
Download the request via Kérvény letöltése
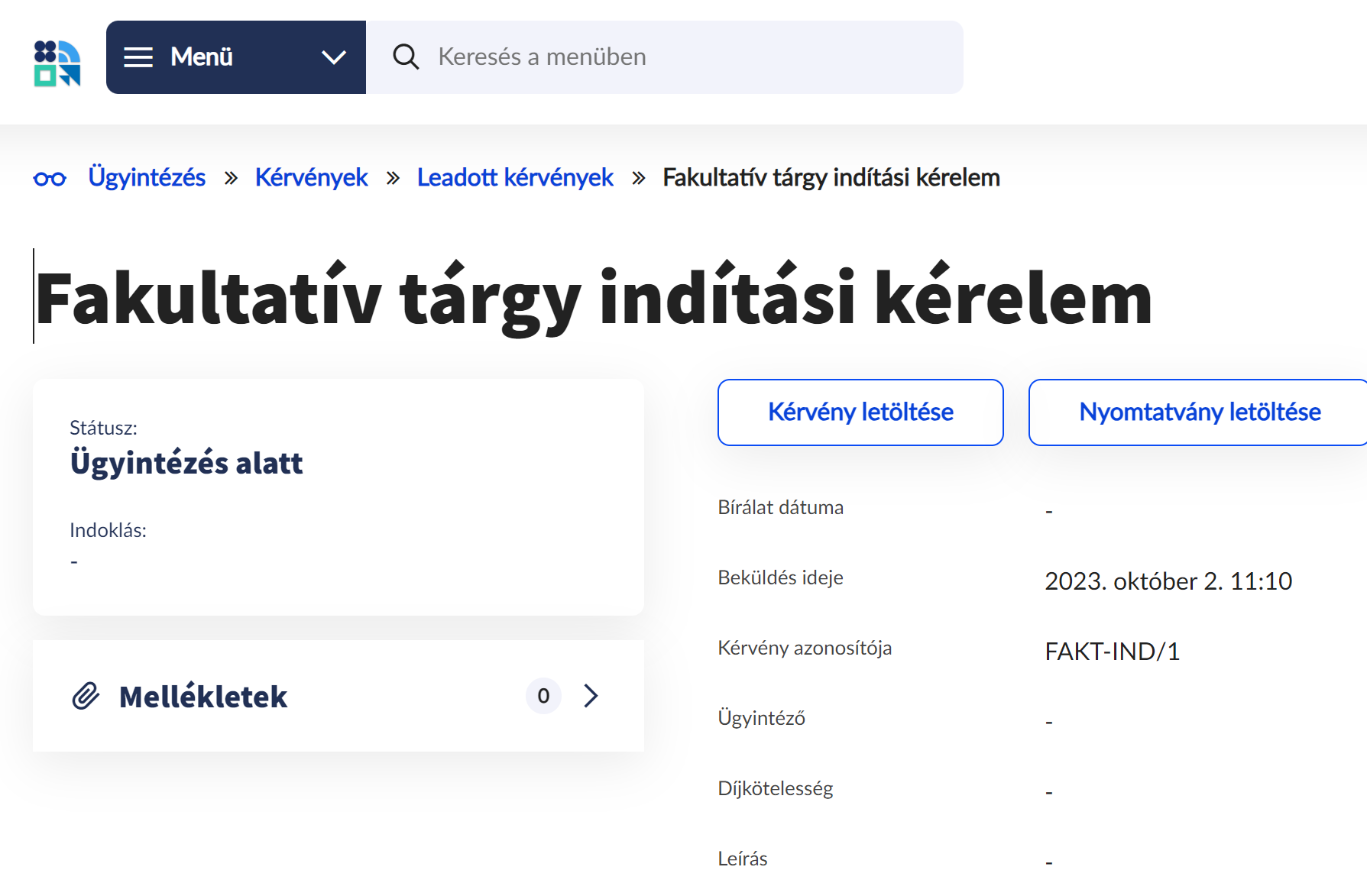point(860,412)
